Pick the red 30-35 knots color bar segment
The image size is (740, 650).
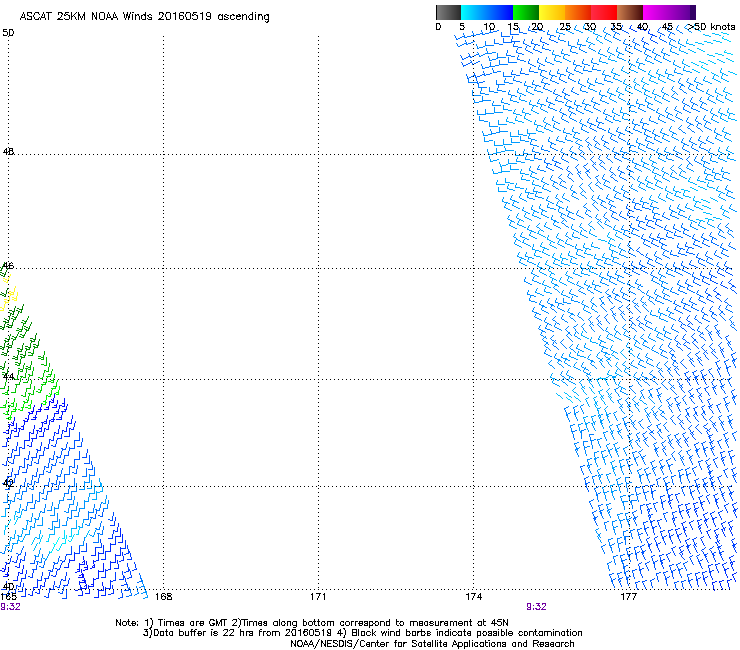coord(604,12)
